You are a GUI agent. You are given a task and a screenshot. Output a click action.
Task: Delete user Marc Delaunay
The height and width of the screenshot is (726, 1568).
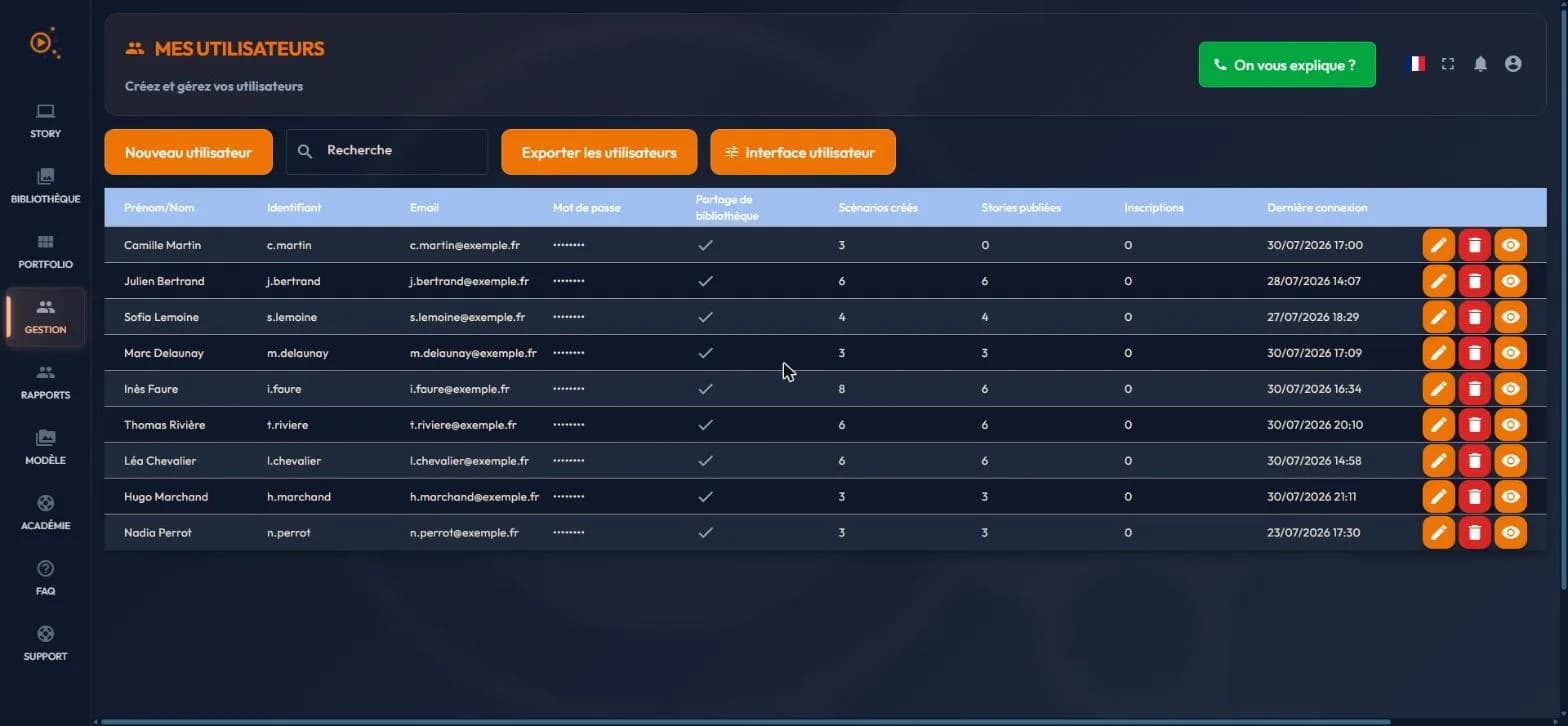click(x=1474, y=353)
